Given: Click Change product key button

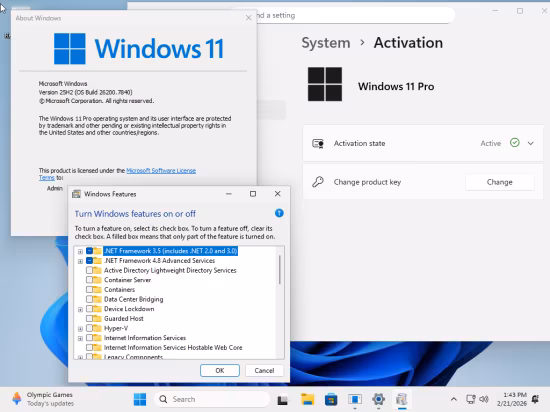Looking at the screenshot, I should click(499, 182).
